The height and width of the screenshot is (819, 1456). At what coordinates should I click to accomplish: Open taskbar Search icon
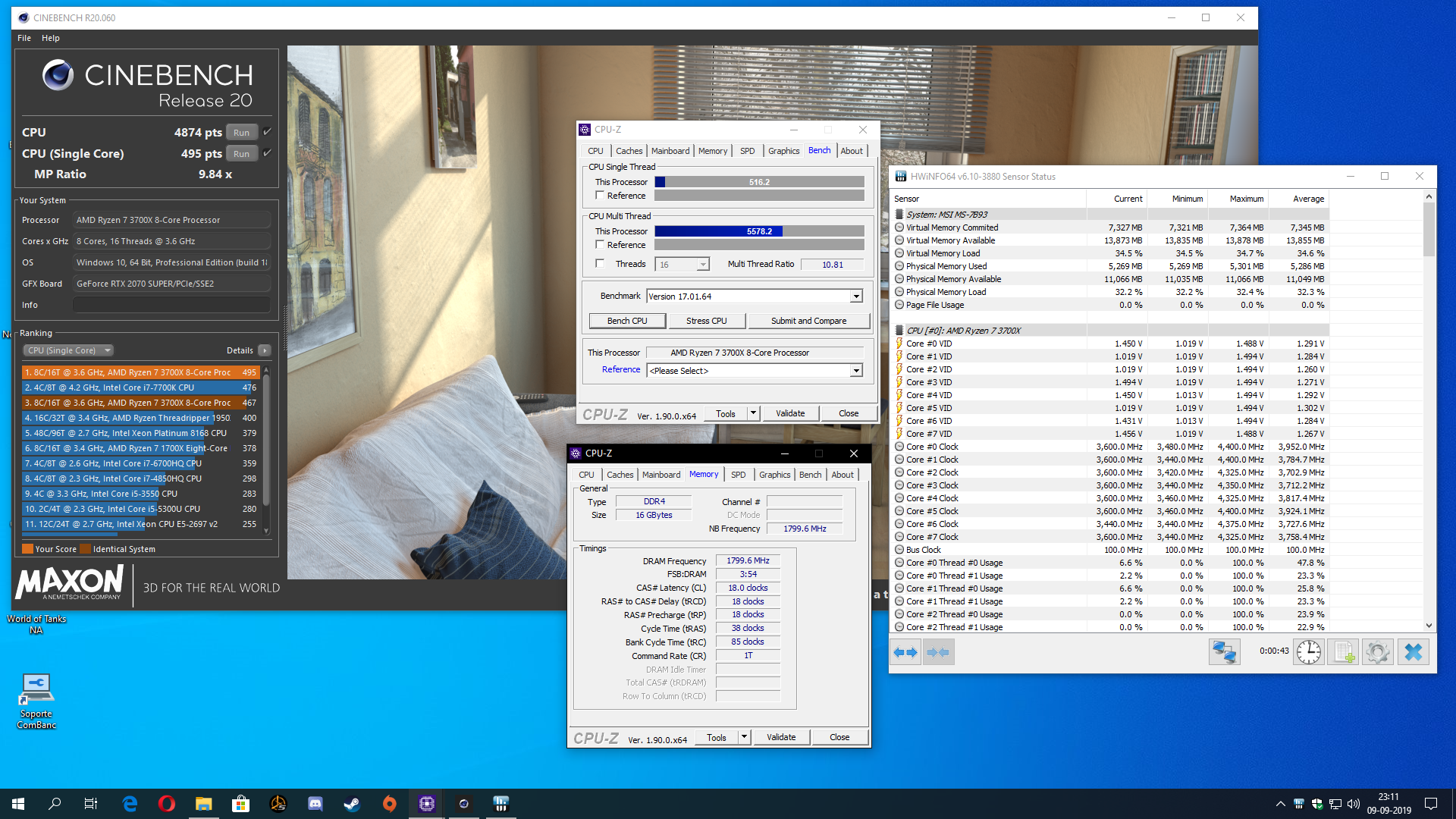point(55,804)
